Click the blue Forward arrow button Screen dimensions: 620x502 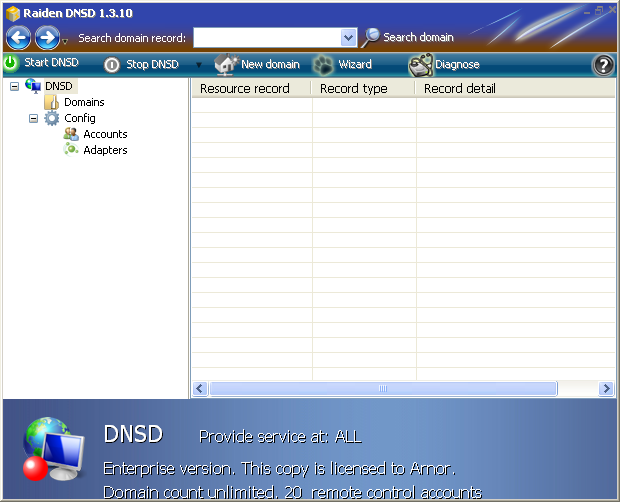coord(47,38)
